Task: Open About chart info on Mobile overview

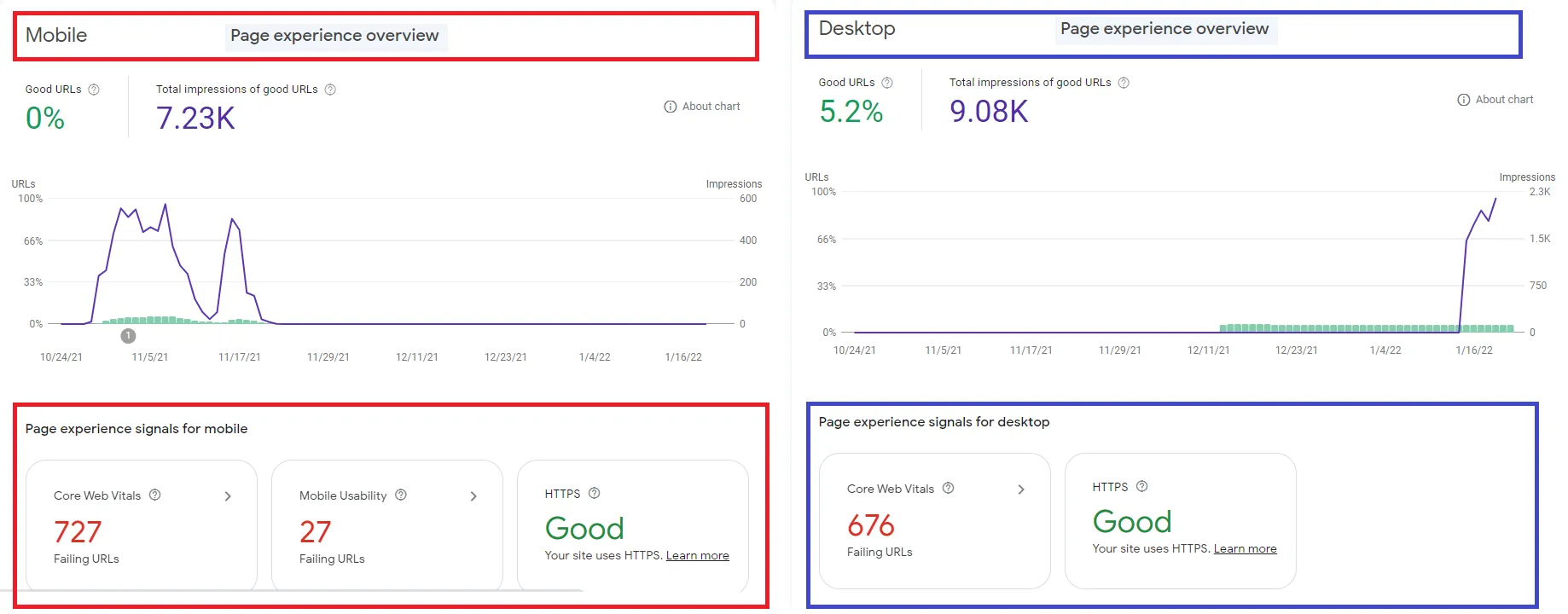Action: click(701, 107)
